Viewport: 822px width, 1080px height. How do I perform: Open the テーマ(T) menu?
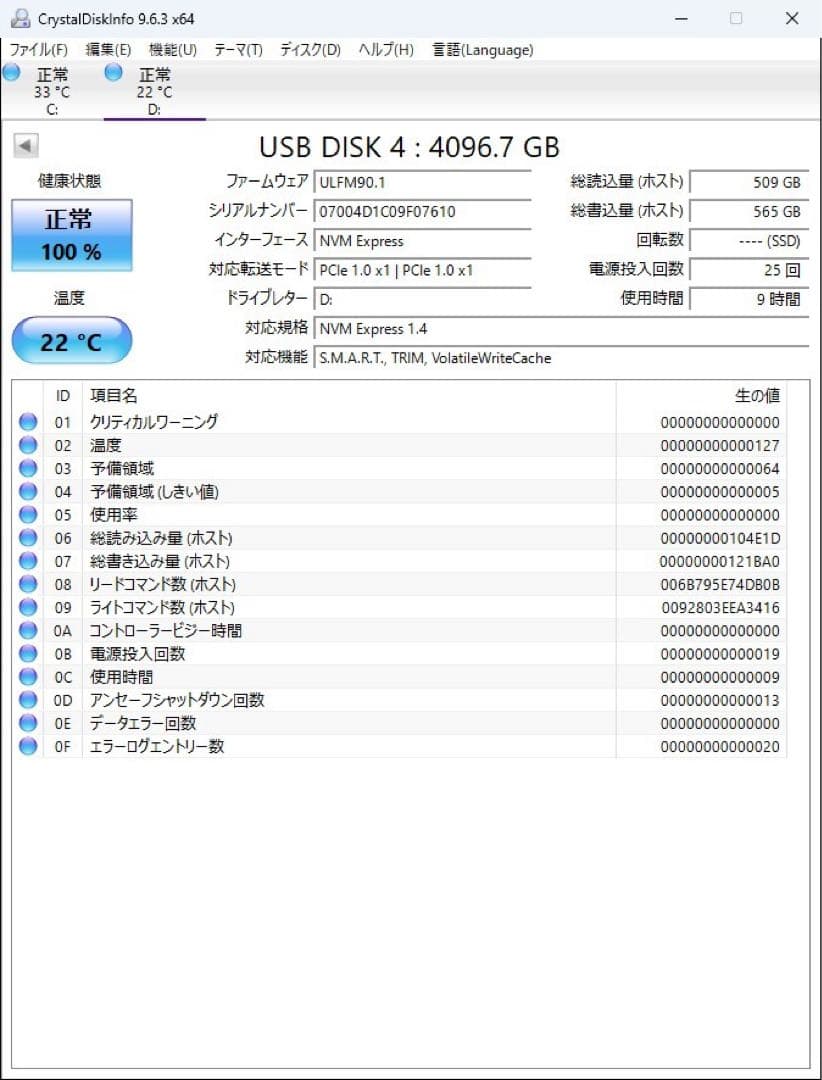tap(238, 50)
